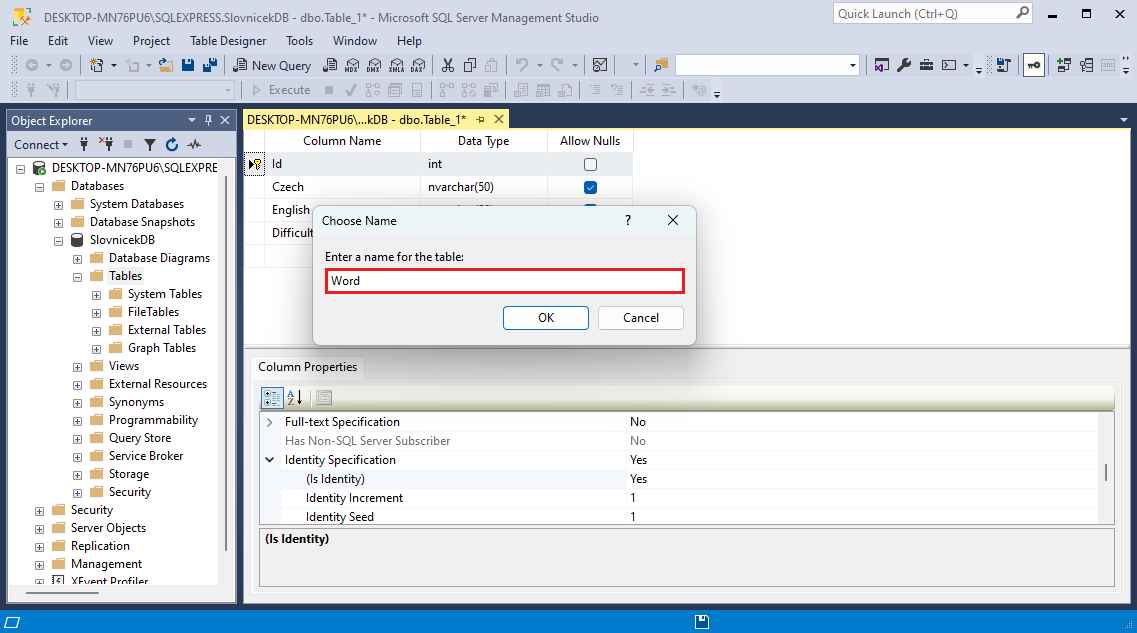
Task: Open the Properties wrench icon
Action: [x=904, y=65]
